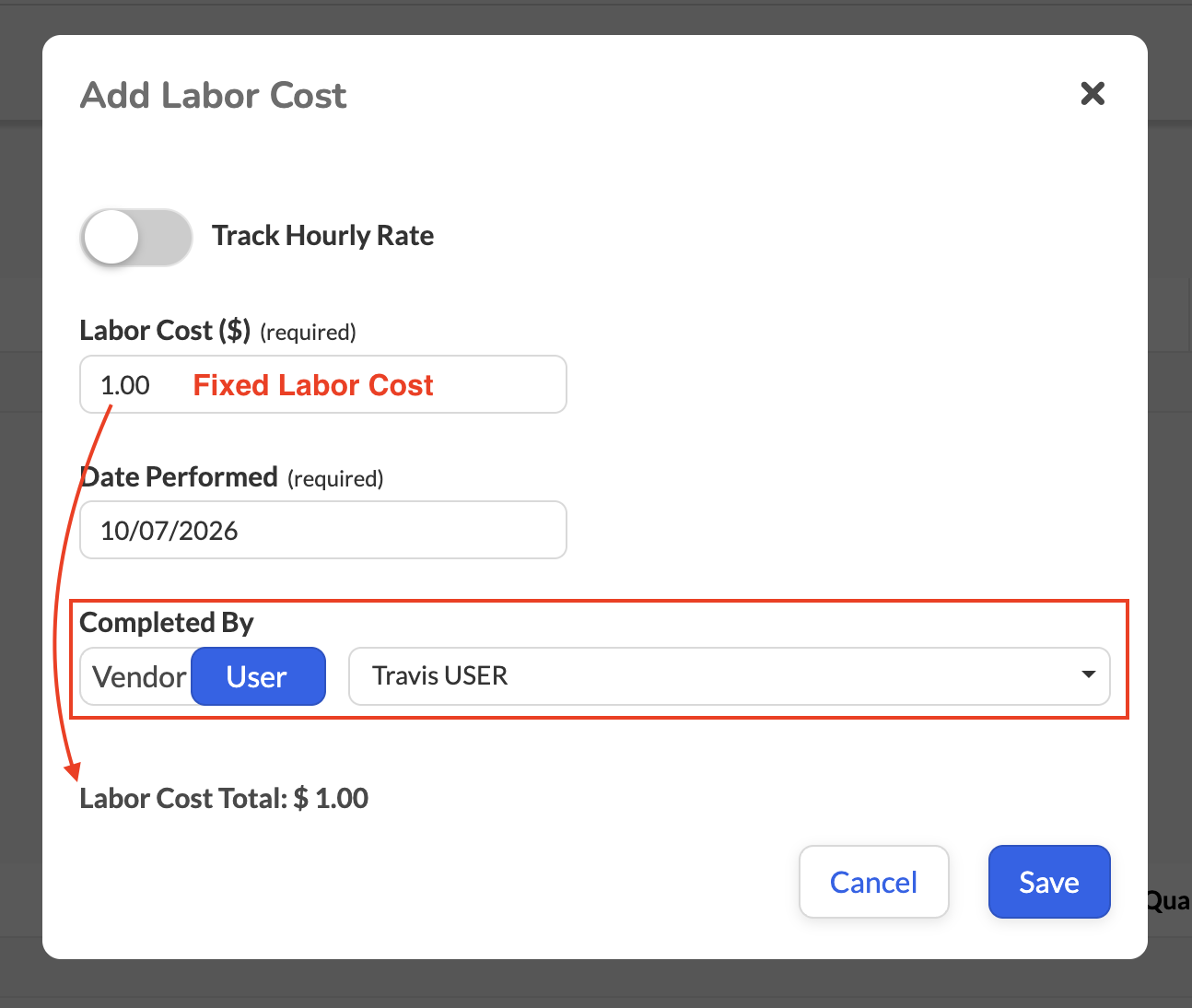Screen dimensions: 1192x1008
Task: Click the Add Labor Cost title
Action: click(x=214, y=95)
